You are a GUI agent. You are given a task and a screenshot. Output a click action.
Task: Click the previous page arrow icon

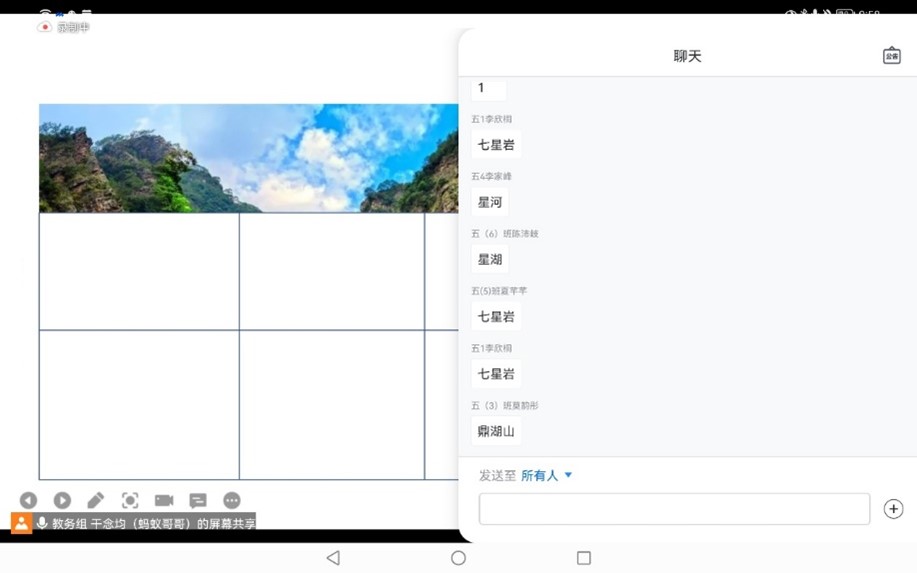tap(28, 500)
